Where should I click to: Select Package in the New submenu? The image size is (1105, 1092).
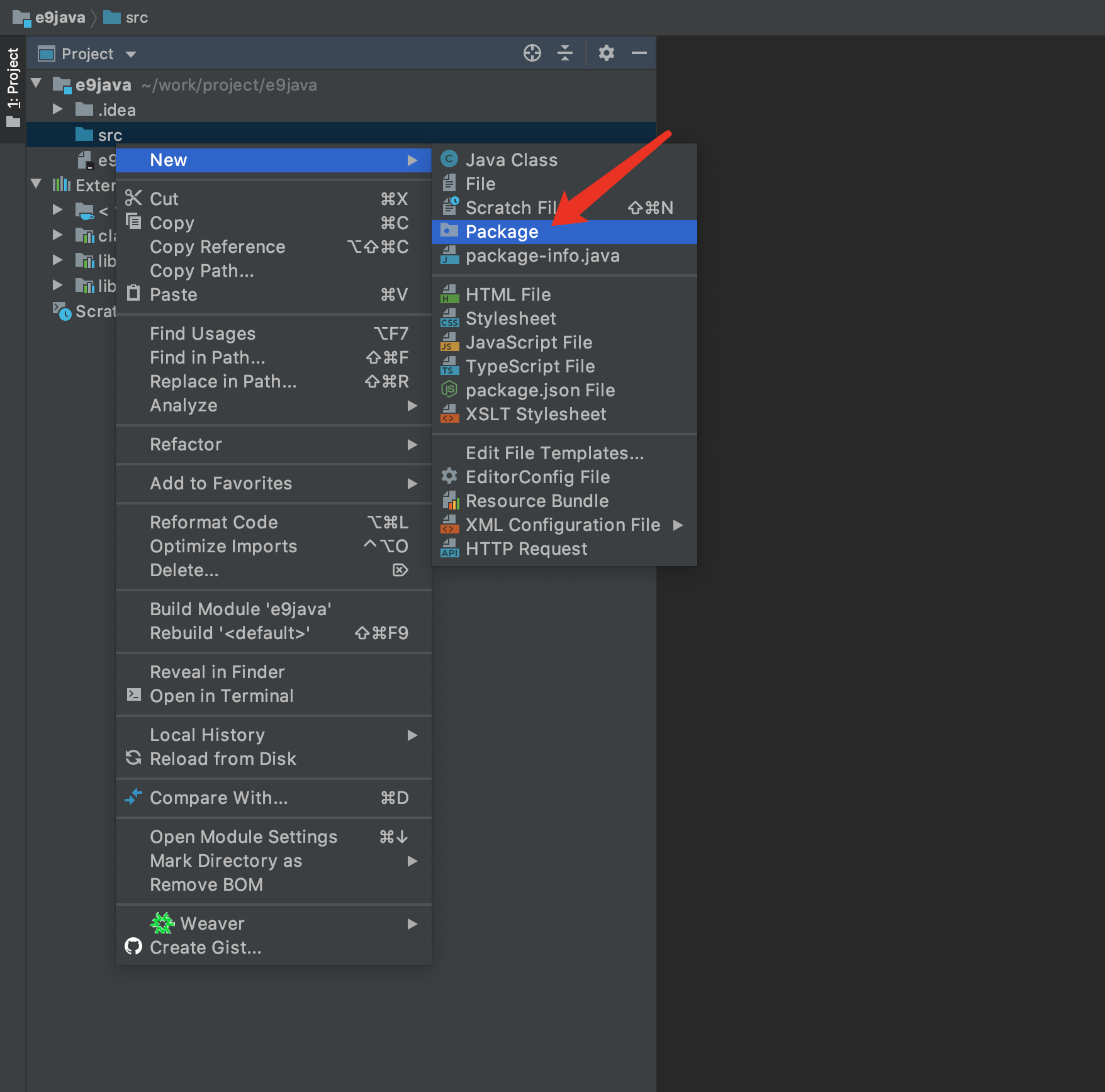[502, 232]
